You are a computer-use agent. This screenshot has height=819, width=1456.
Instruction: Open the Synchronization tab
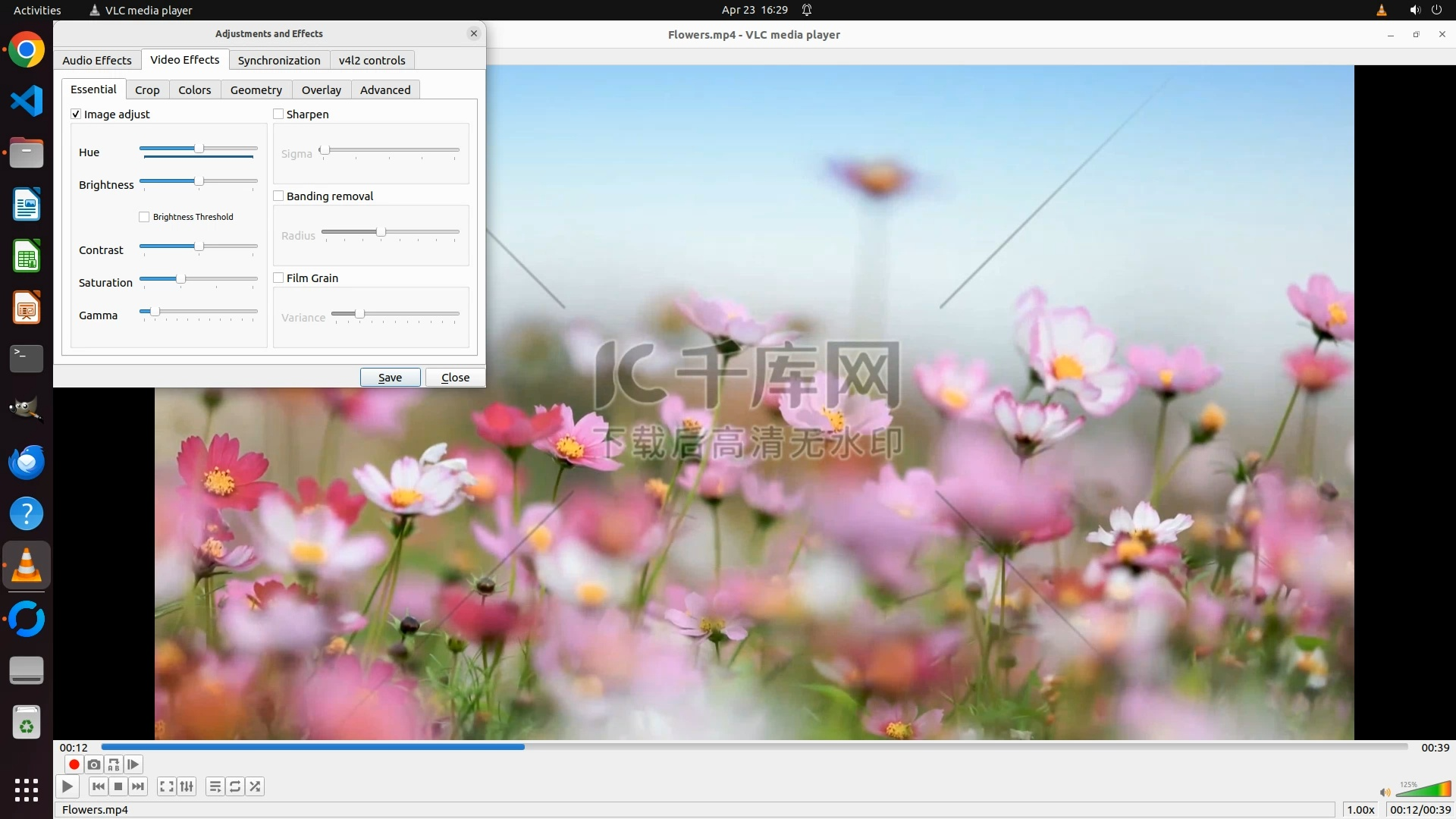[279, 61]
